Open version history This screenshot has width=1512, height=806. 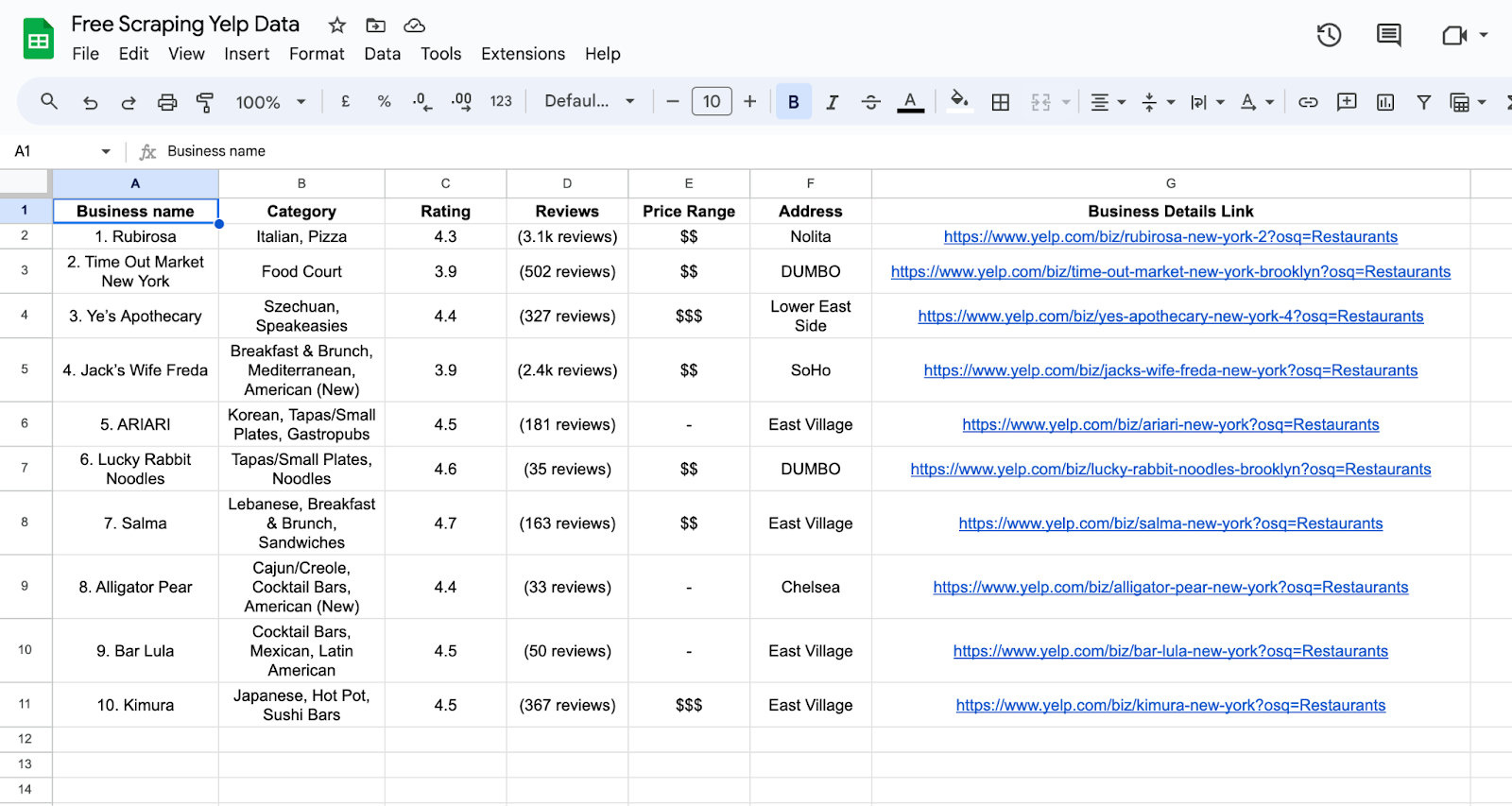click(x=1329, y=36)
